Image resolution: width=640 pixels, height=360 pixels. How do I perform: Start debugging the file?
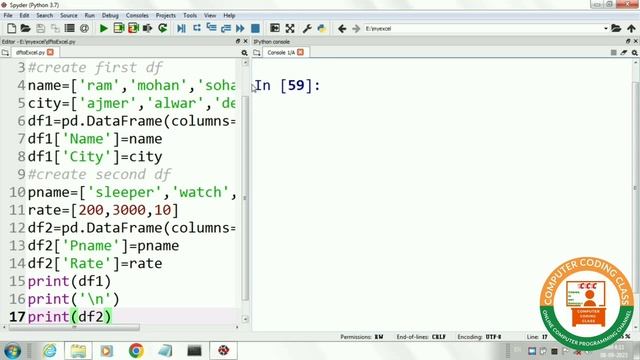(x=182, y=29)
